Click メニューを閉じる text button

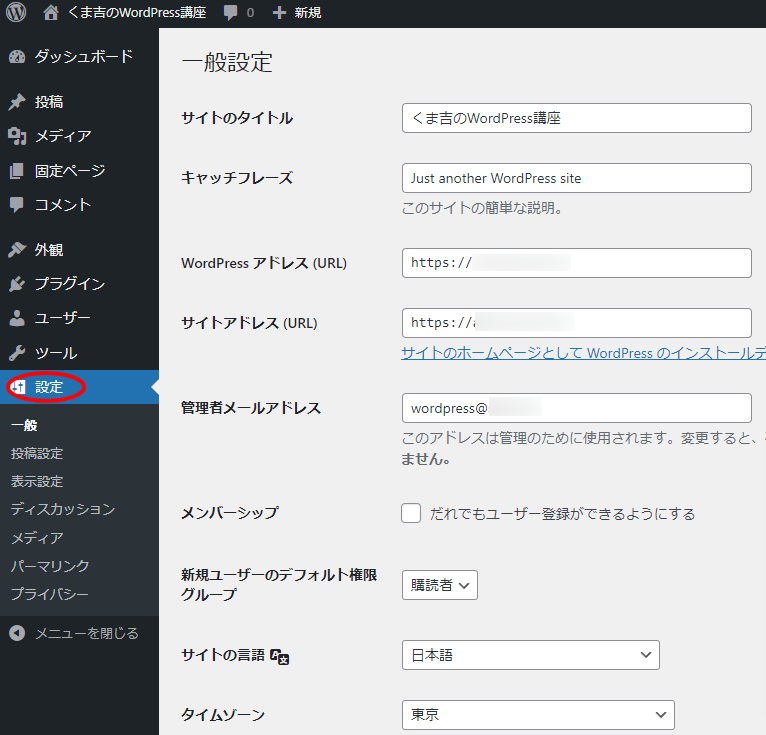point(87,633)
